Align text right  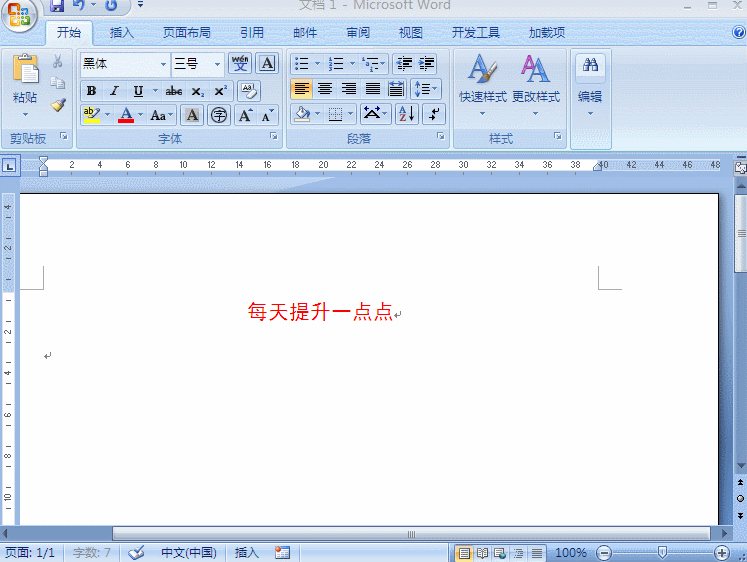(x=349, y=89)
